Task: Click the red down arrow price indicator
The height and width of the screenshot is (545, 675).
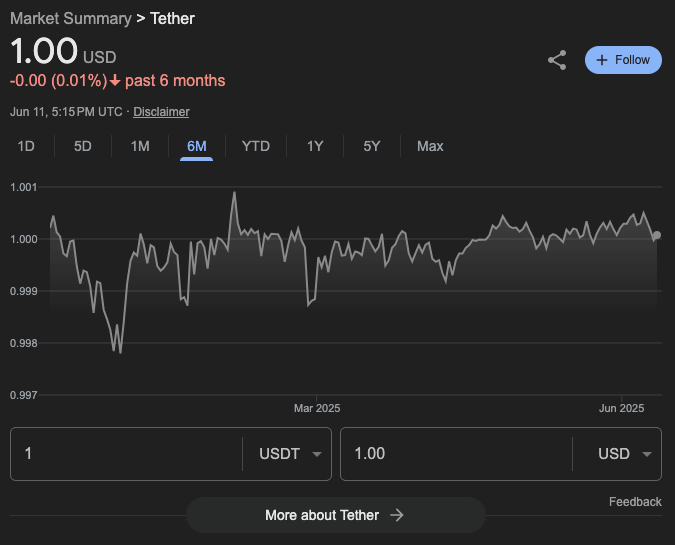Action: click(x=115, y=81)
